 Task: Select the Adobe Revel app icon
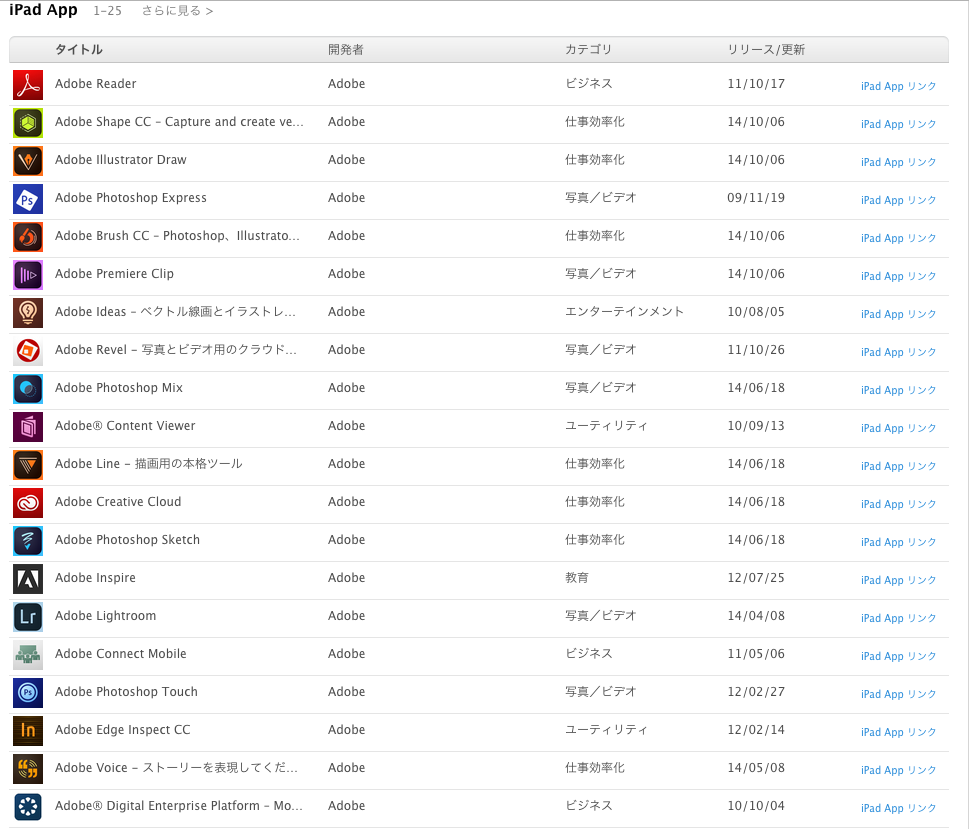coord(28,351)
